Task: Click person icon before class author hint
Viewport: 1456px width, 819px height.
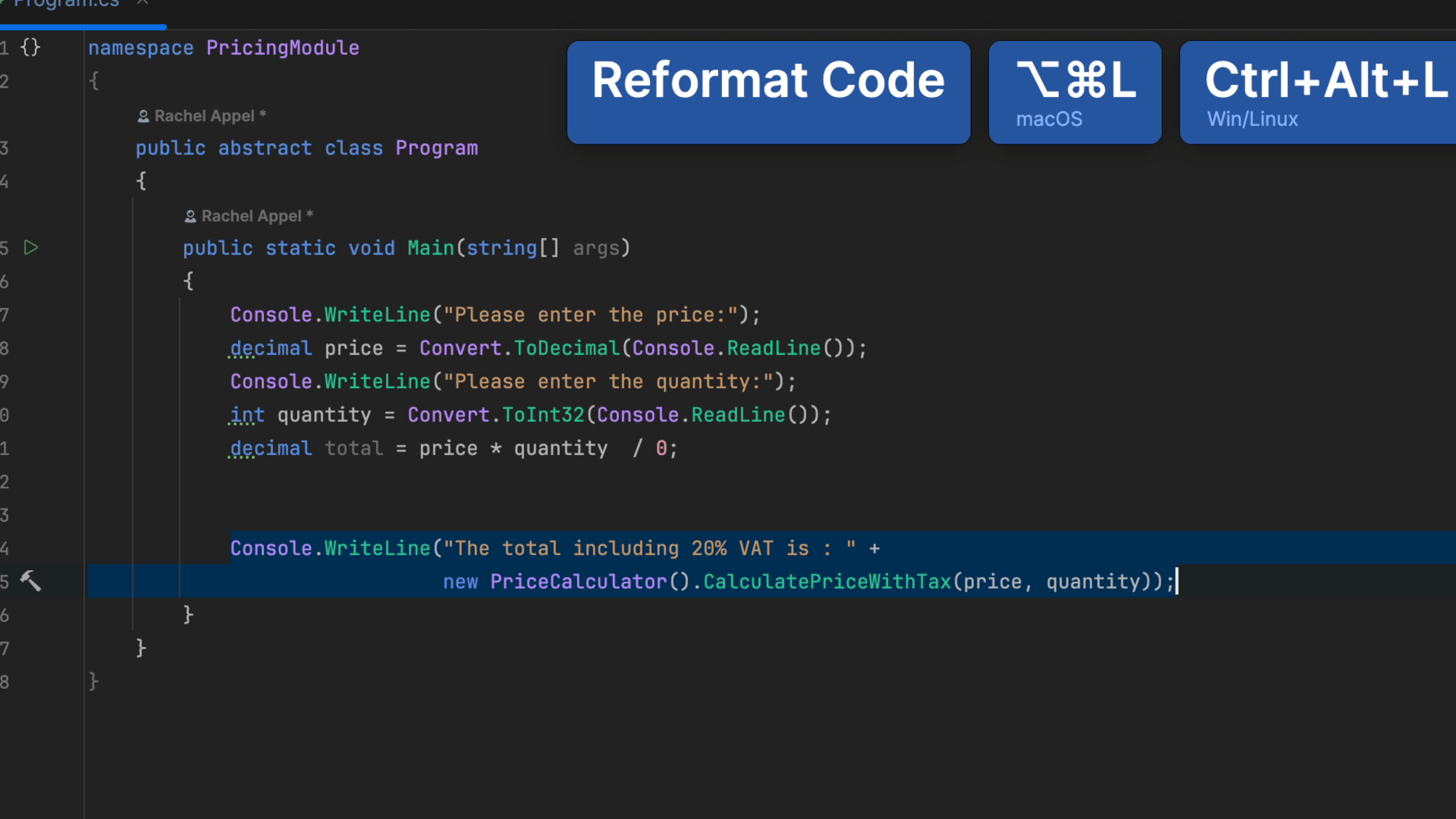Action: click(143, 116)
